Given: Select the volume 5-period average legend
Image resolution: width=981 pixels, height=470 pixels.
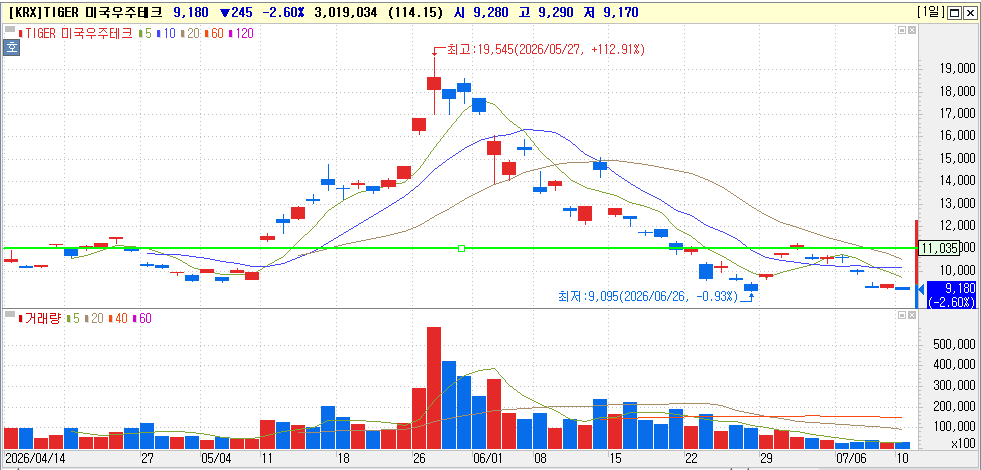Looking at the screenshot, I should point(74,318).
